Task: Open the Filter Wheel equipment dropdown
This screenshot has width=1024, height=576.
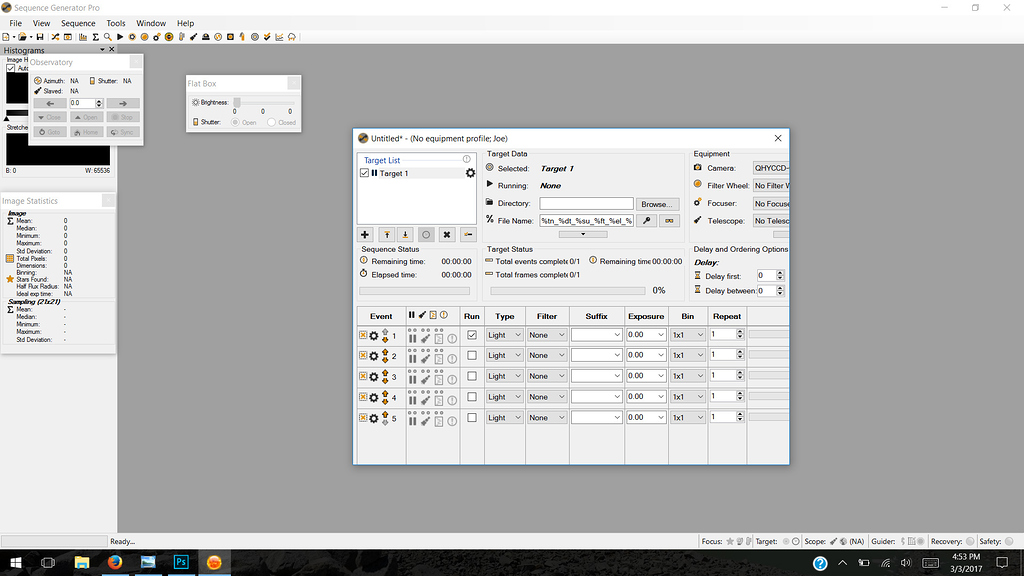Action: pos(771,185)
